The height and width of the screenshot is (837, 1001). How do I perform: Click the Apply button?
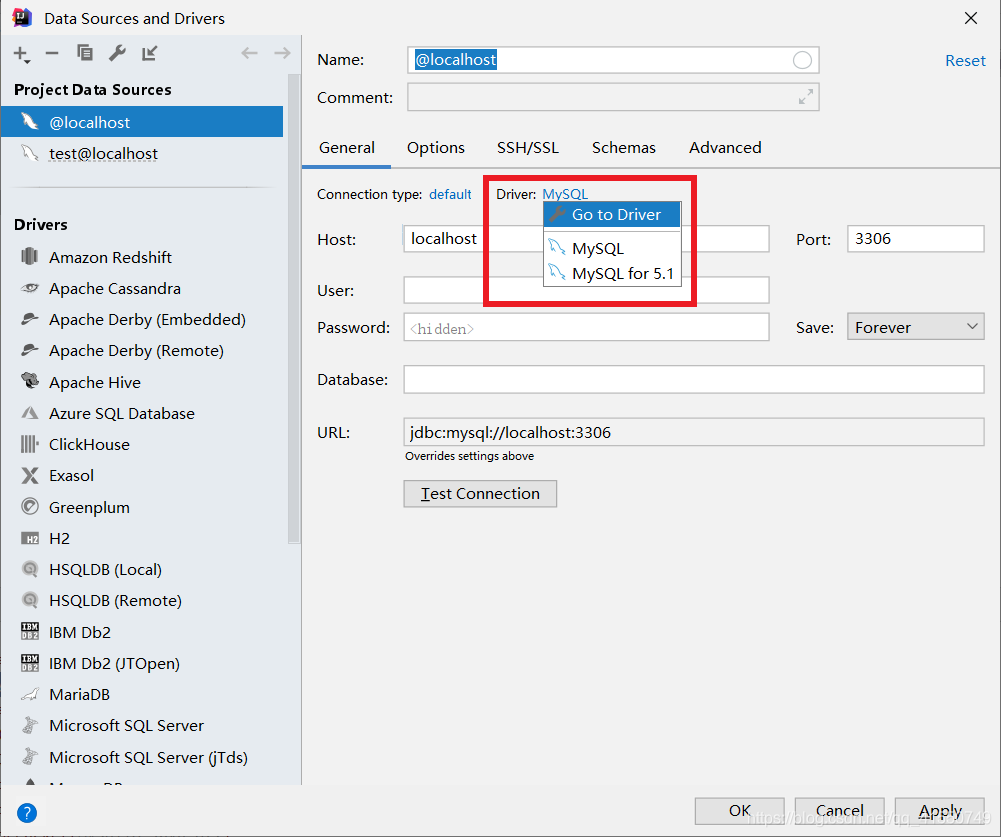pos(940,811)
